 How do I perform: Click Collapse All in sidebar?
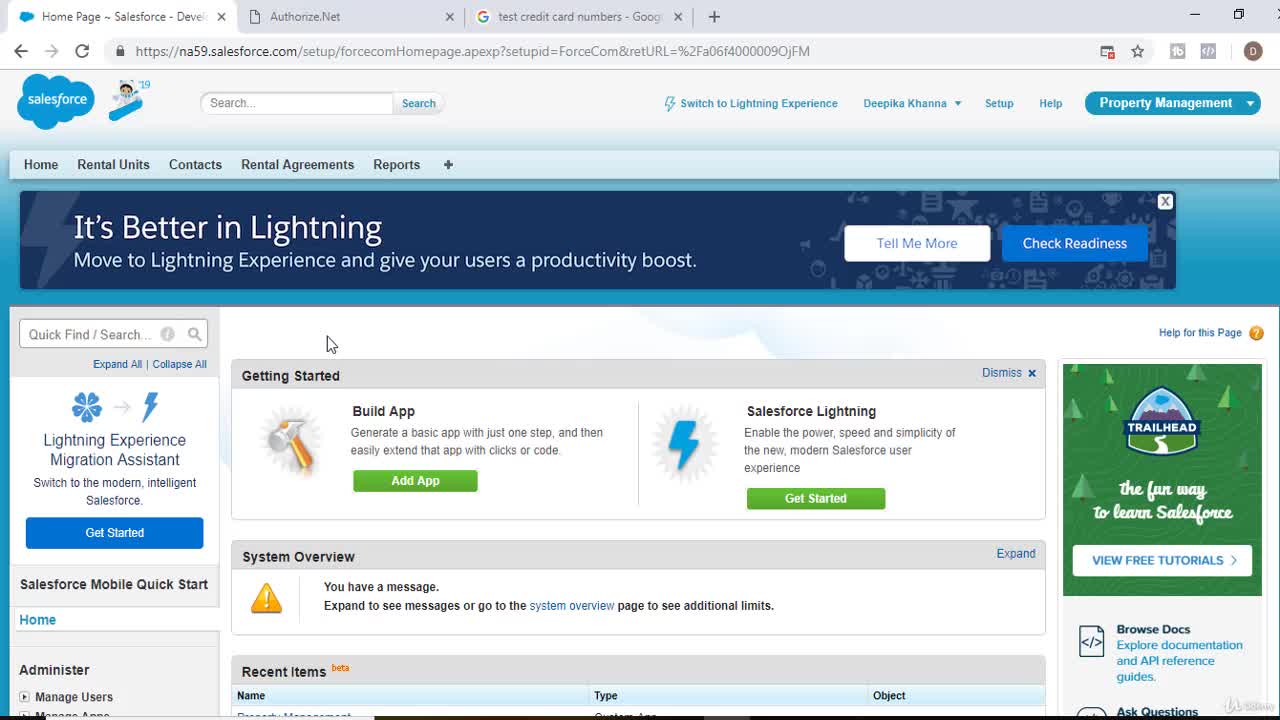pos(179,364)
